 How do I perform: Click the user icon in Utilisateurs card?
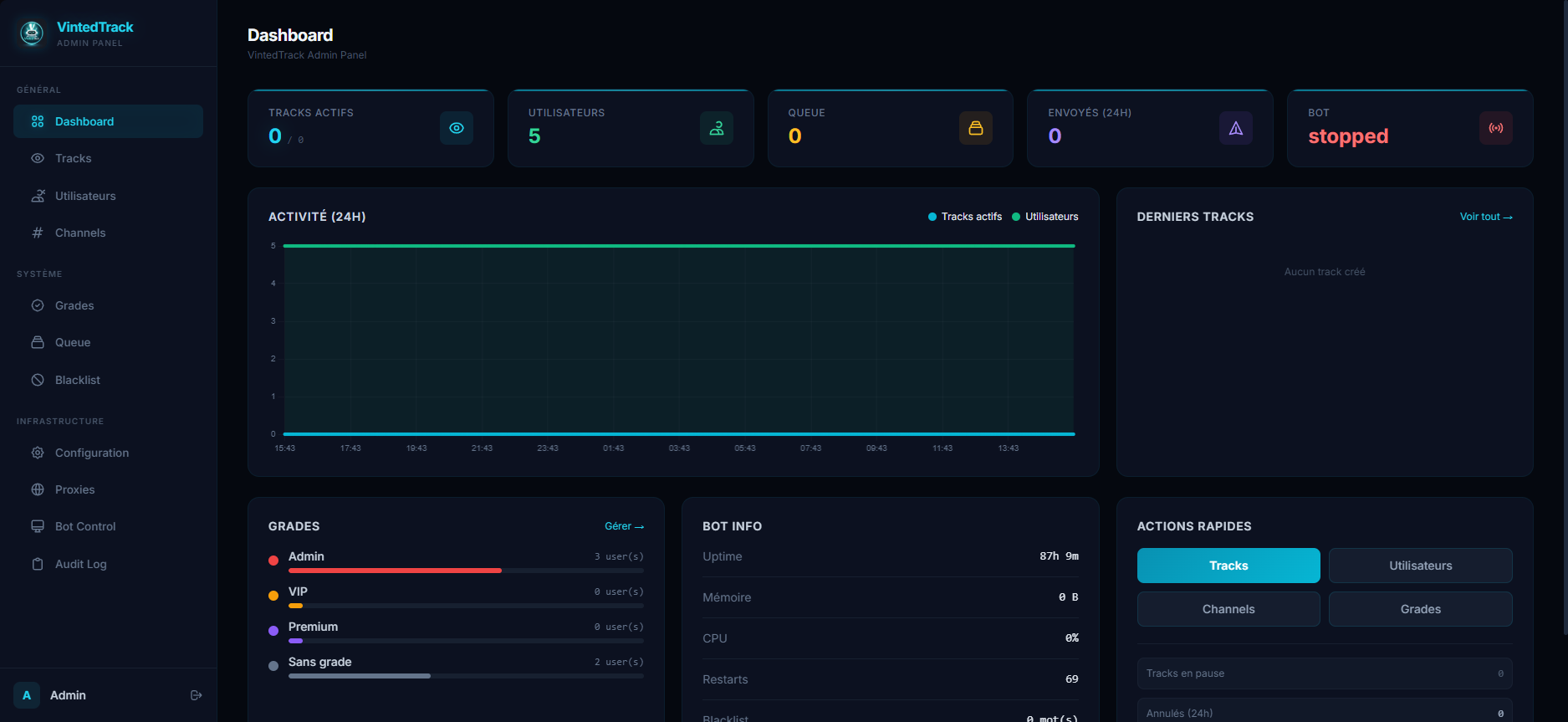click(717, 128)
